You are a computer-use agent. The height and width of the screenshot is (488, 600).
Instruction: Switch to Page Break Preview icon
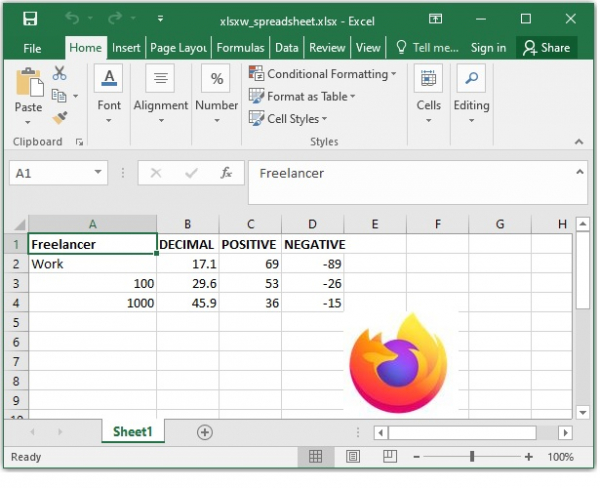(390, 456)
